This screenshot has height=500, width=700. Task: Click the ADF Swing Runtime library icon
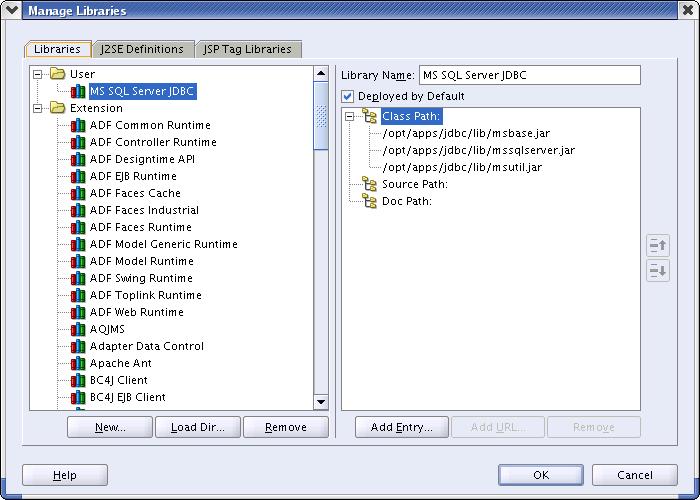(x=78, y=278)
